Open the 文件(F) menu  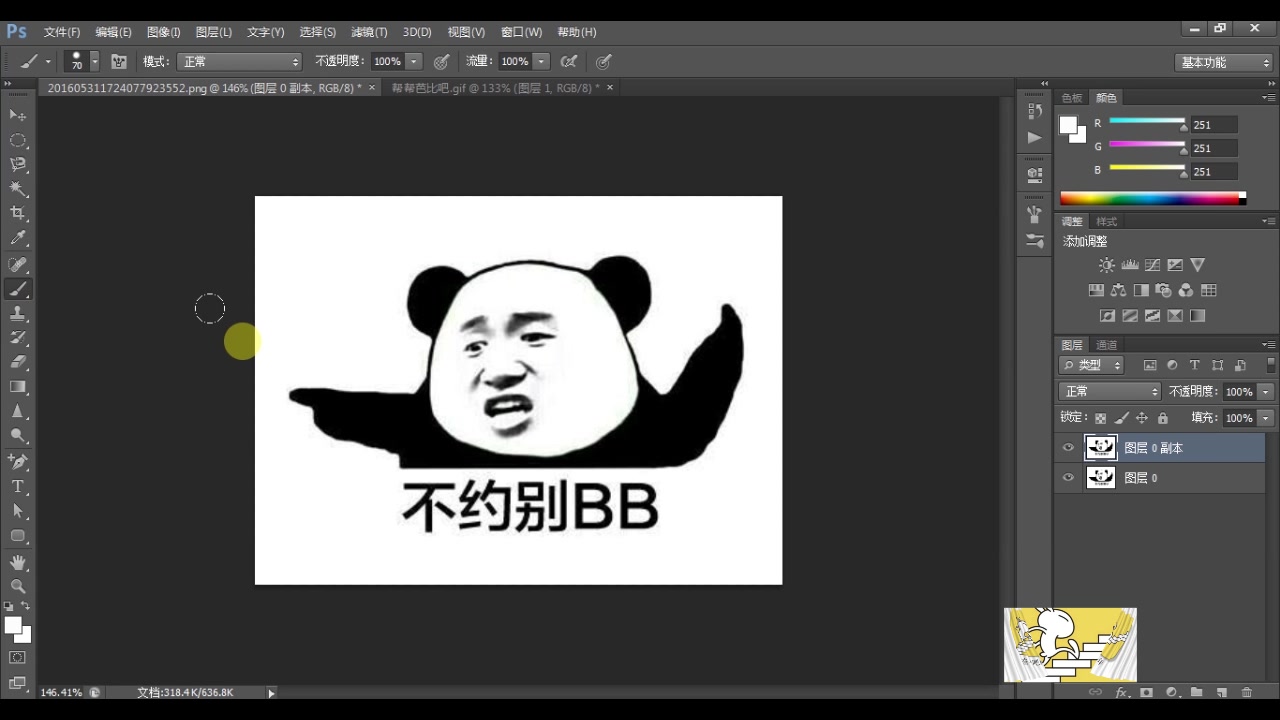point(62,32)
